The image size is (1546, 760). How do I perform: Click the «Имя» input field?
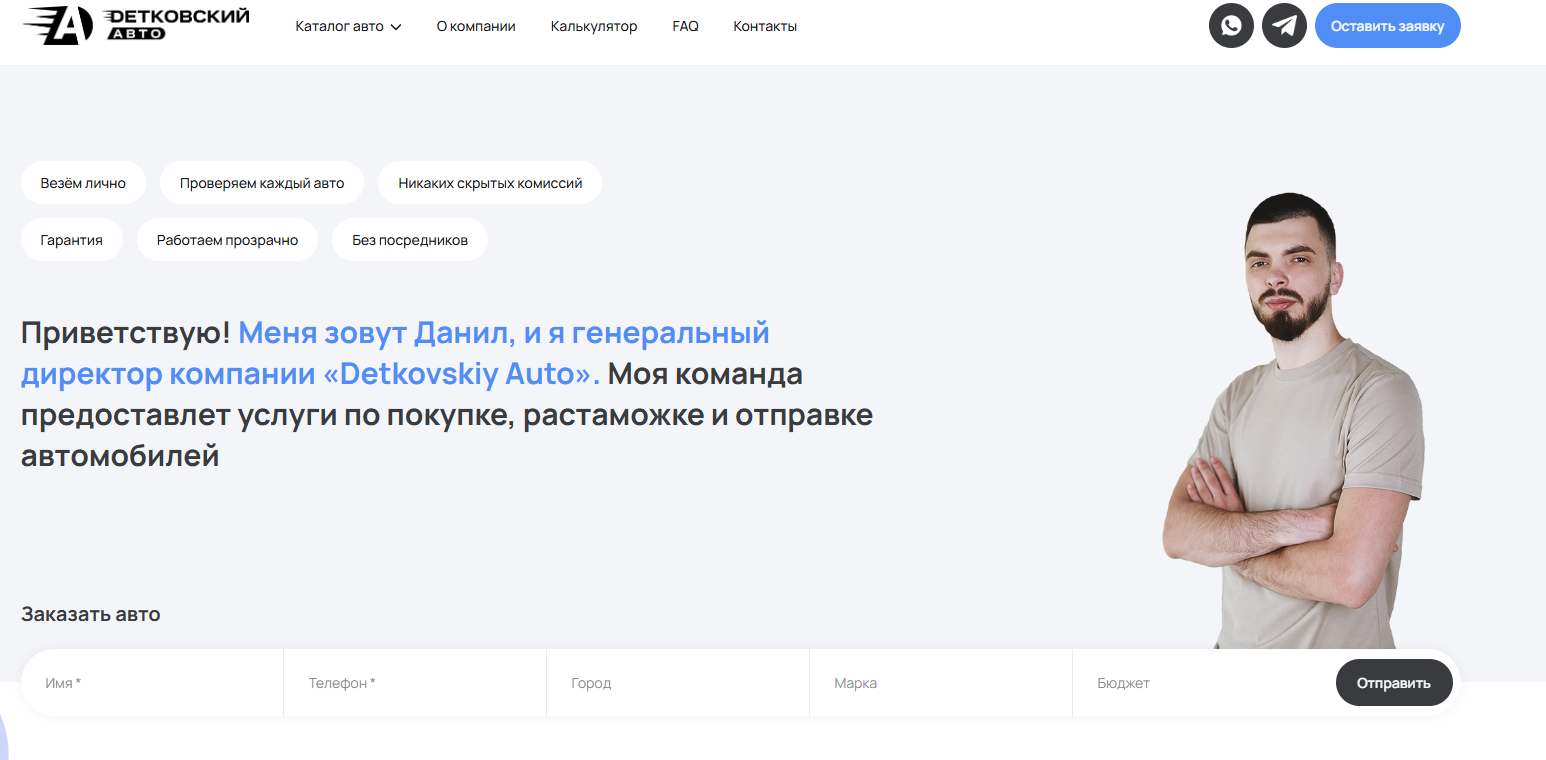tap(150, 682)
